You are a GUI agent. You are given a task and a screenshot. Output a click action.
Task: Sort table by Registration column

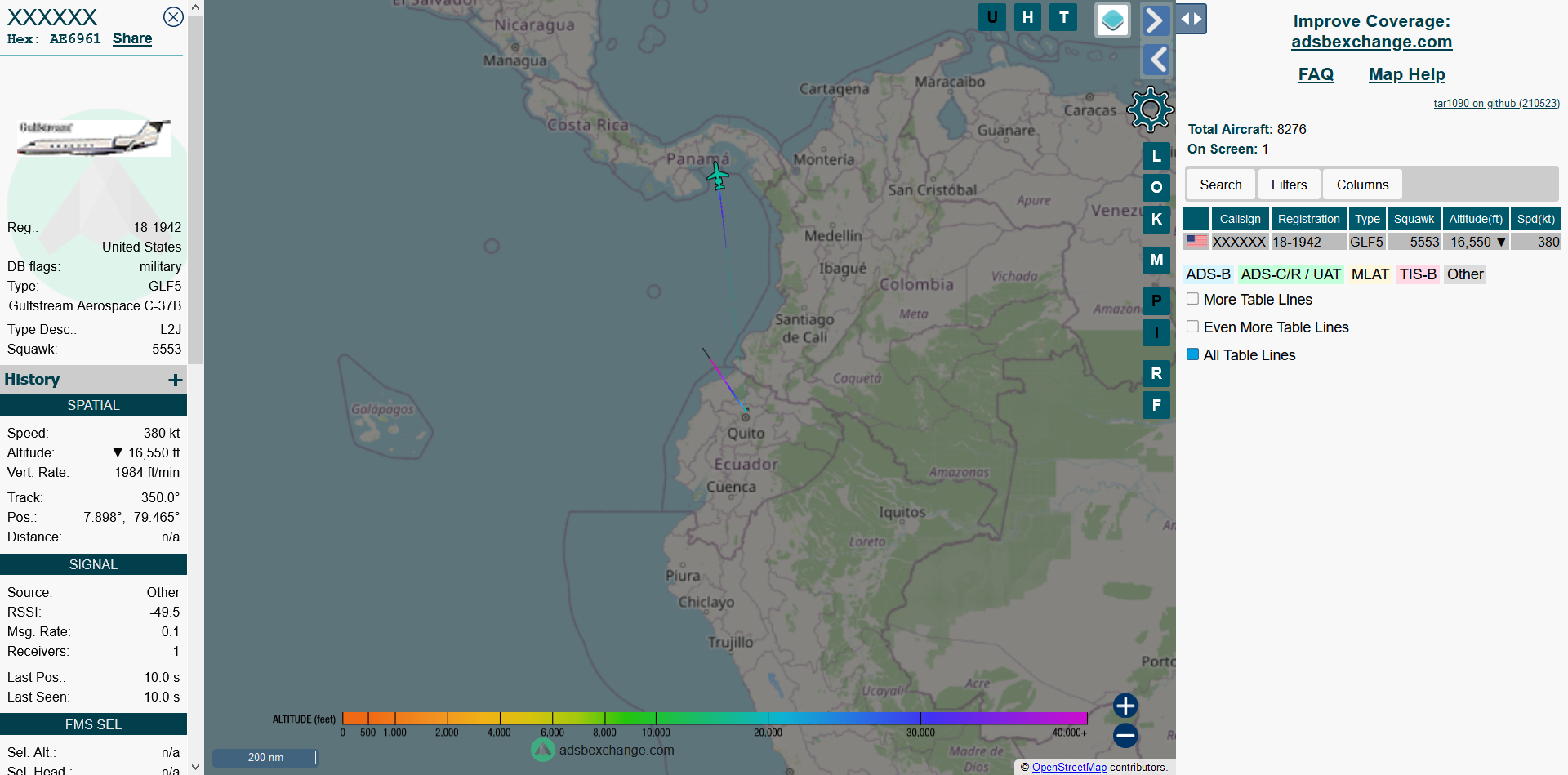click(x=1308, y=219)
